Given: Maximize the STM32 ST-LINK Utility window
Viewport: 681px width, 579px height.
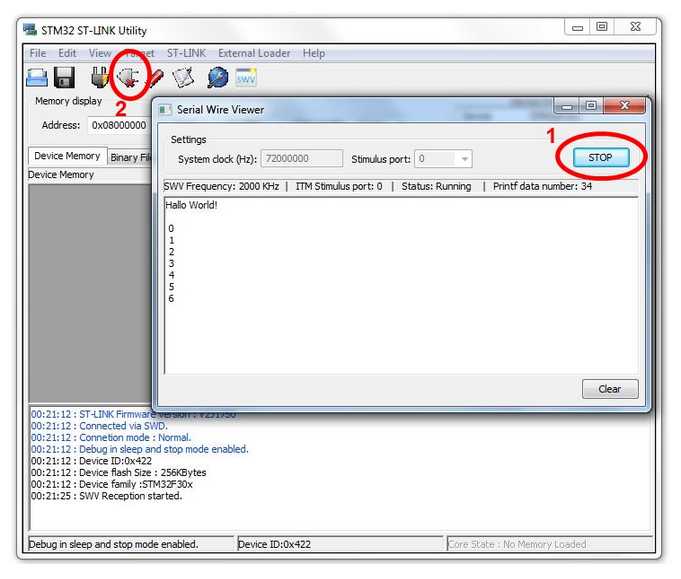Looking at the screenshot, I should click(602, 27).
